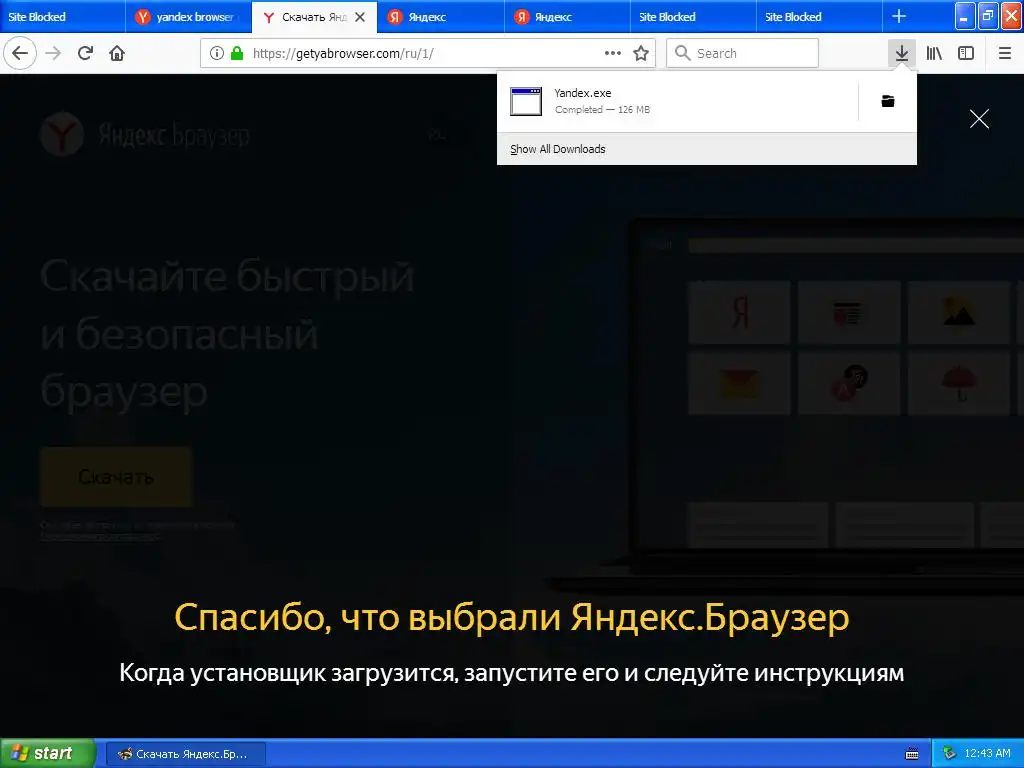Screen dimensions: 1024x768
Task: Close the active Скачать Янд tab
Action: [x=360, y=17]
